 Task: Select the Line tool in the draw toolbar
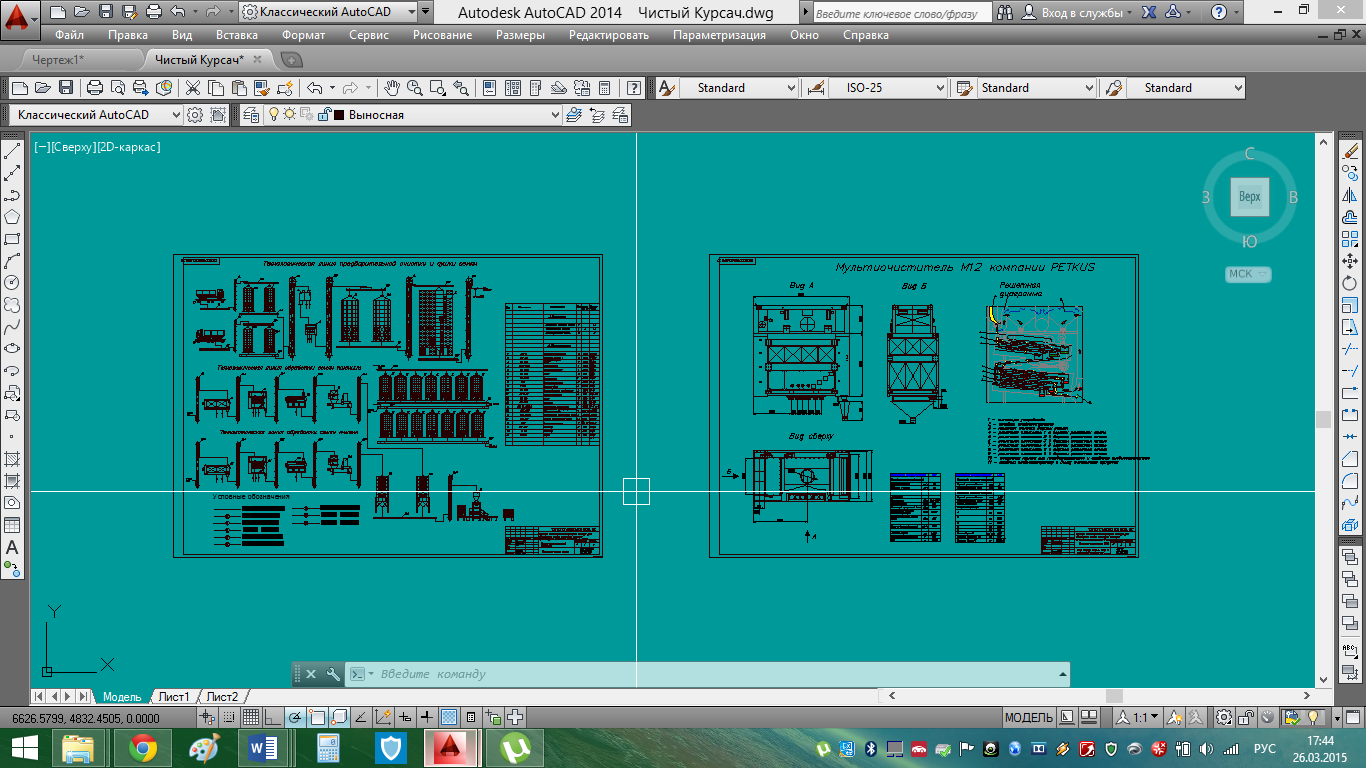(13, 152)
